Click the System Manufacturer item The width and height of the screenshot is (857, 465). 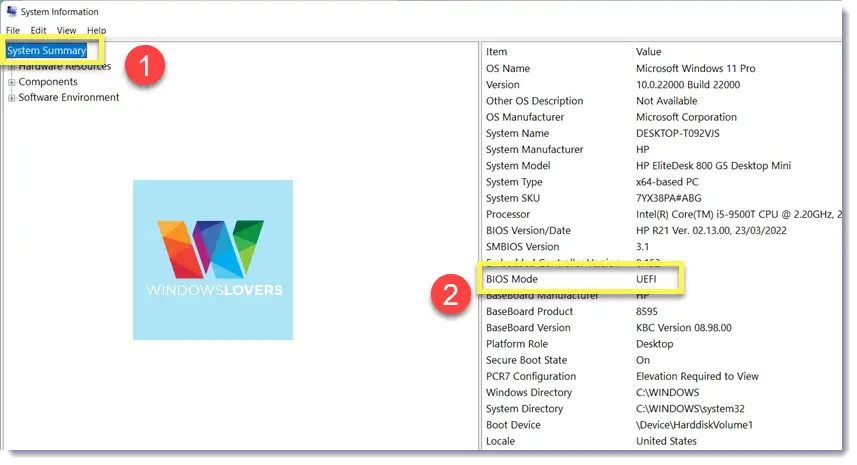pyautogui.click(x=535, y=150)
